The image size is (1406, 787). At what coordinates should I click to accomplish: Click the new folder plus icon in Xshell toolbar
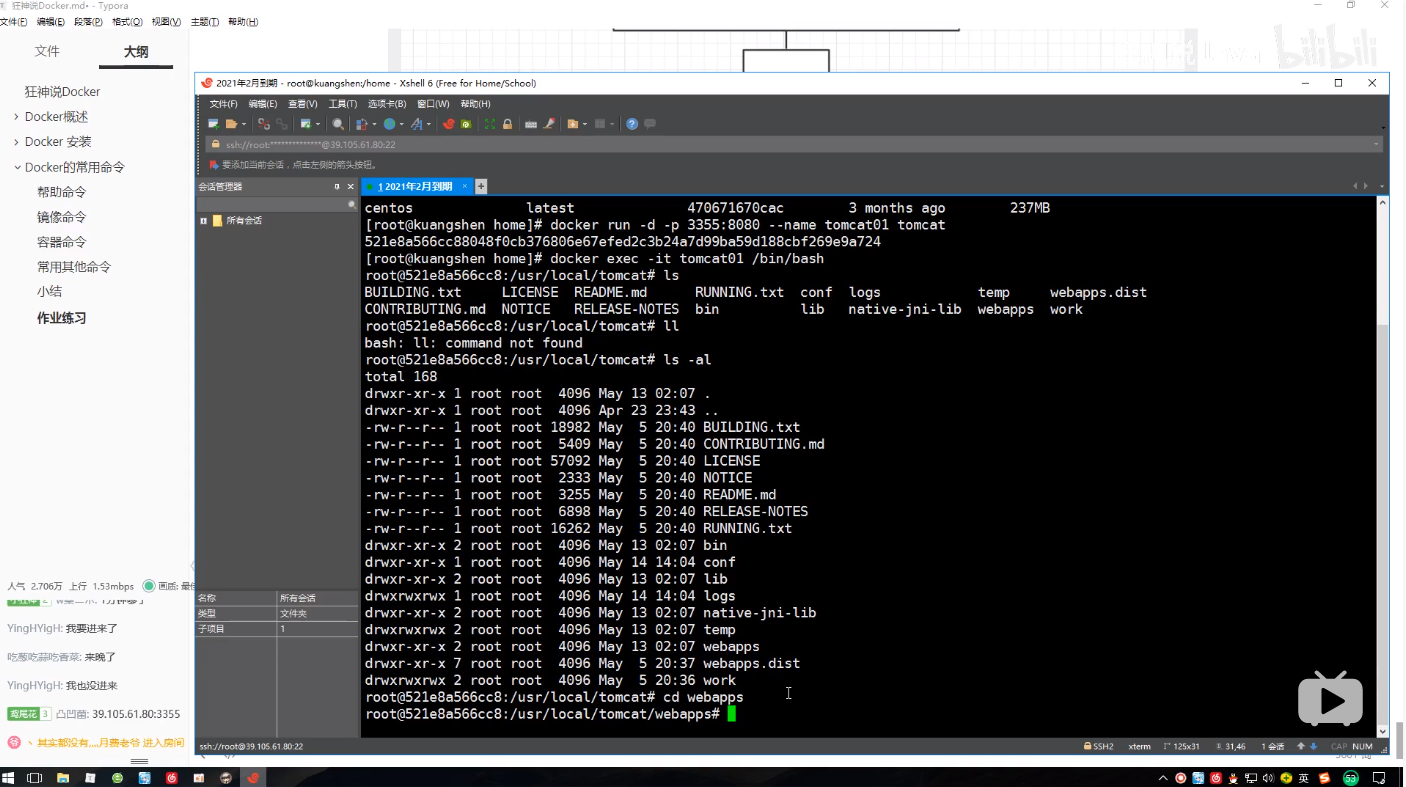point(573,124)
